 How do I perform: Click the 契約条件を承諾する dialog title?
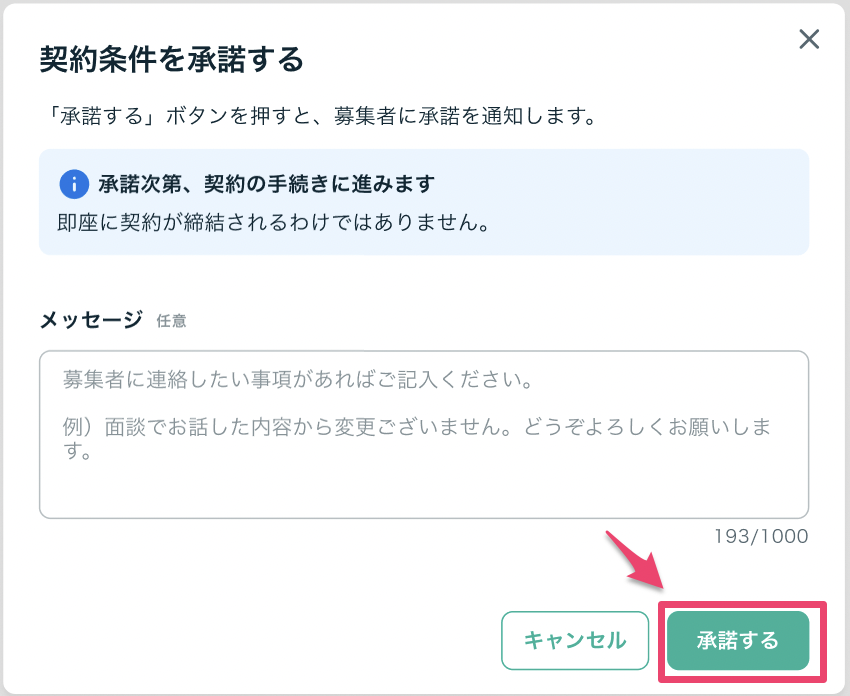pyautogui.click(x=171, y=60)
